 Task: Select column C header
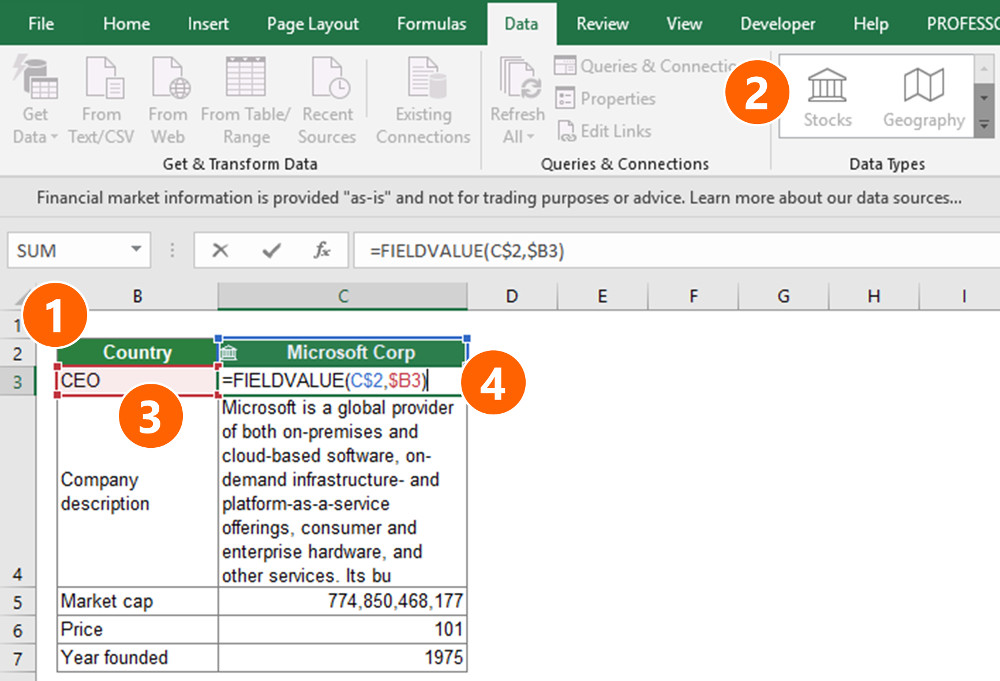(342, 297)
